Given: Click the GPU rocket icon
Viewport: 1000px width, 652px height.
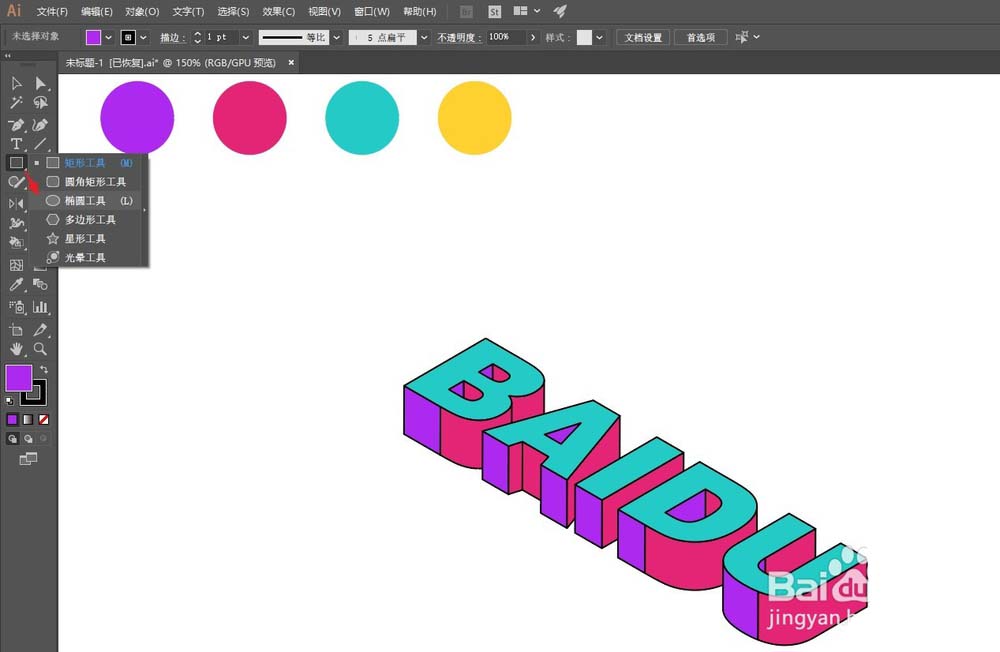Looking at the screenshot, I should [560, 11].
